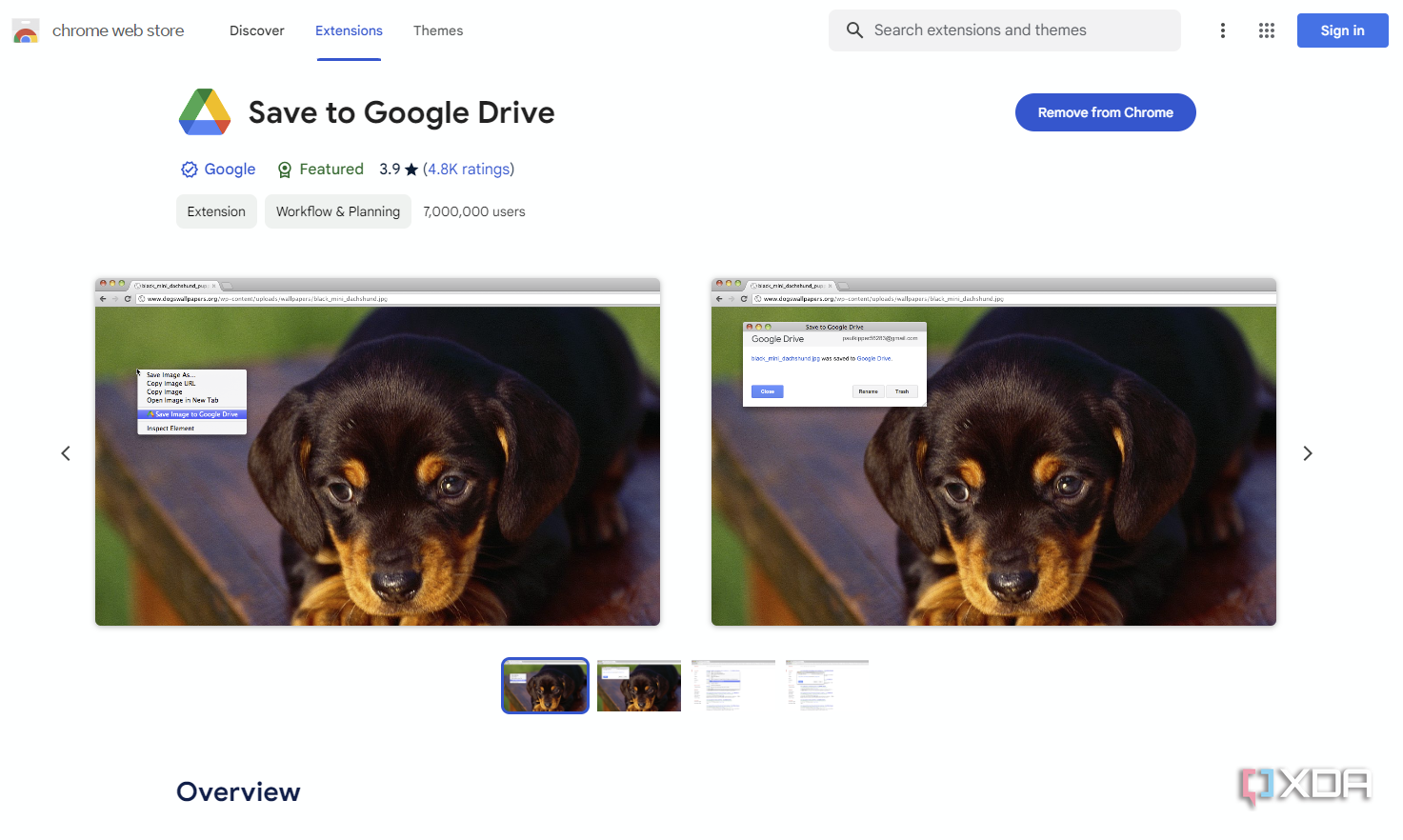Switch to the Extensions tab

click(349, 30)
